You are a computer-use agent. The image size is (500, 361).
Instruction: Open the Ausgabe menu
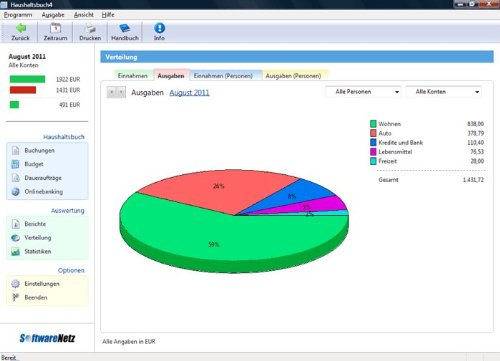[x=53, y=15]
